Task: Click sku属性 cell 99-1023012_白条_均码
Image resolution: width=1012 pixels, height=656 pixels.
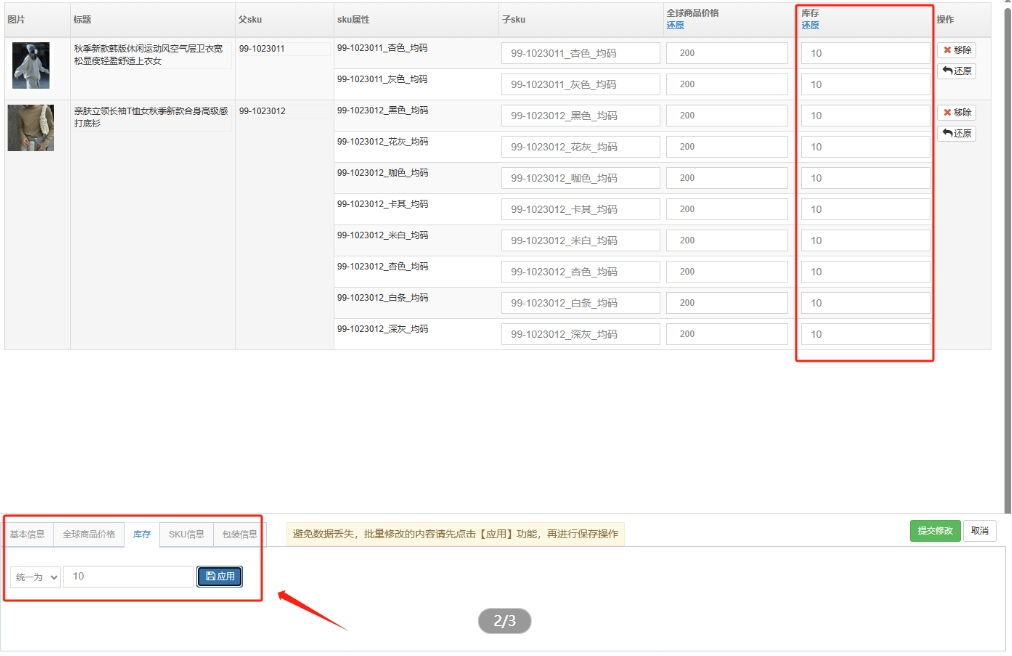Action: click(x=382, y=298)
